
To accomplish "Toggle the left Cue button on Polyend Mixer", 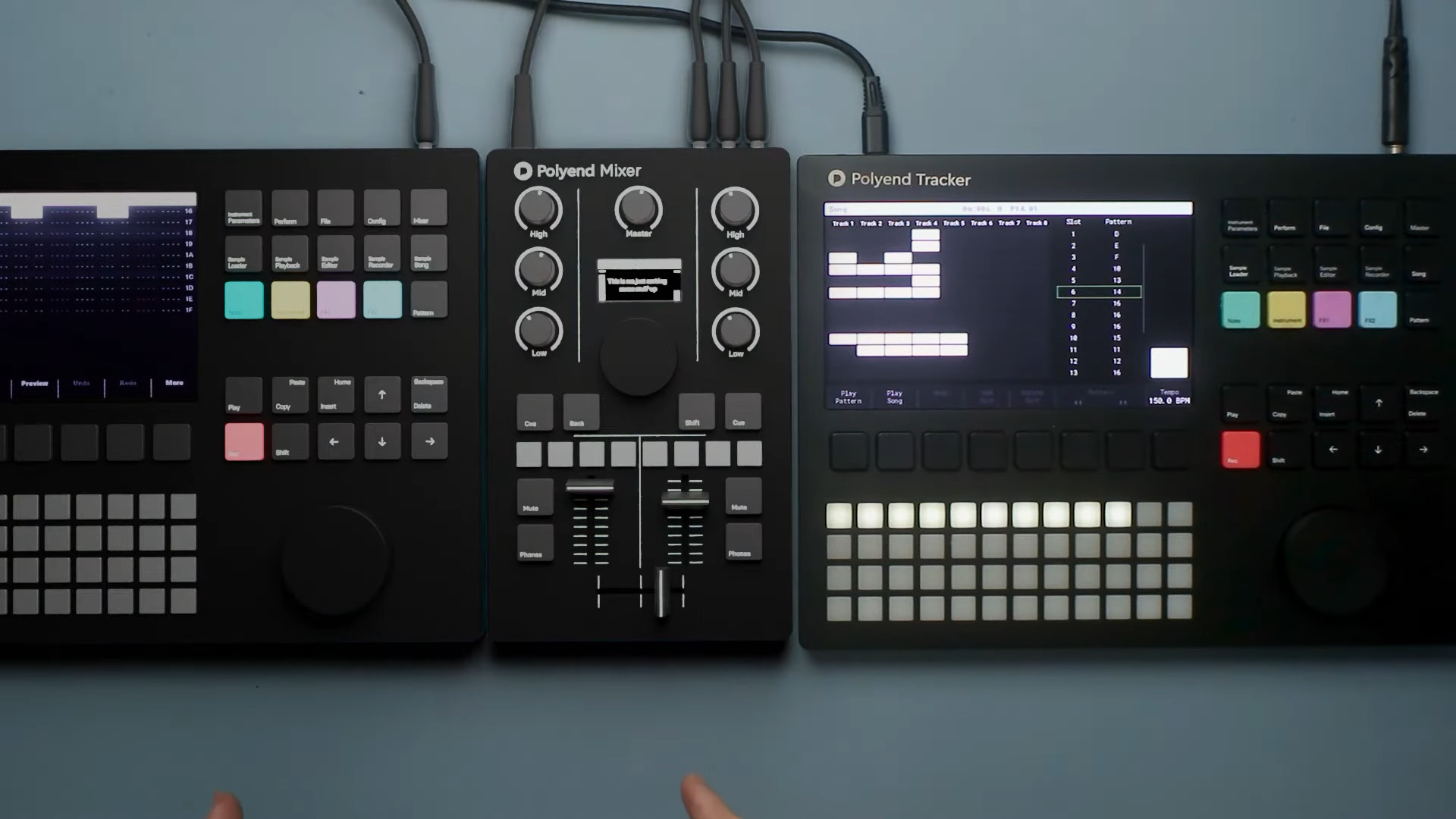I will [534, 412].
